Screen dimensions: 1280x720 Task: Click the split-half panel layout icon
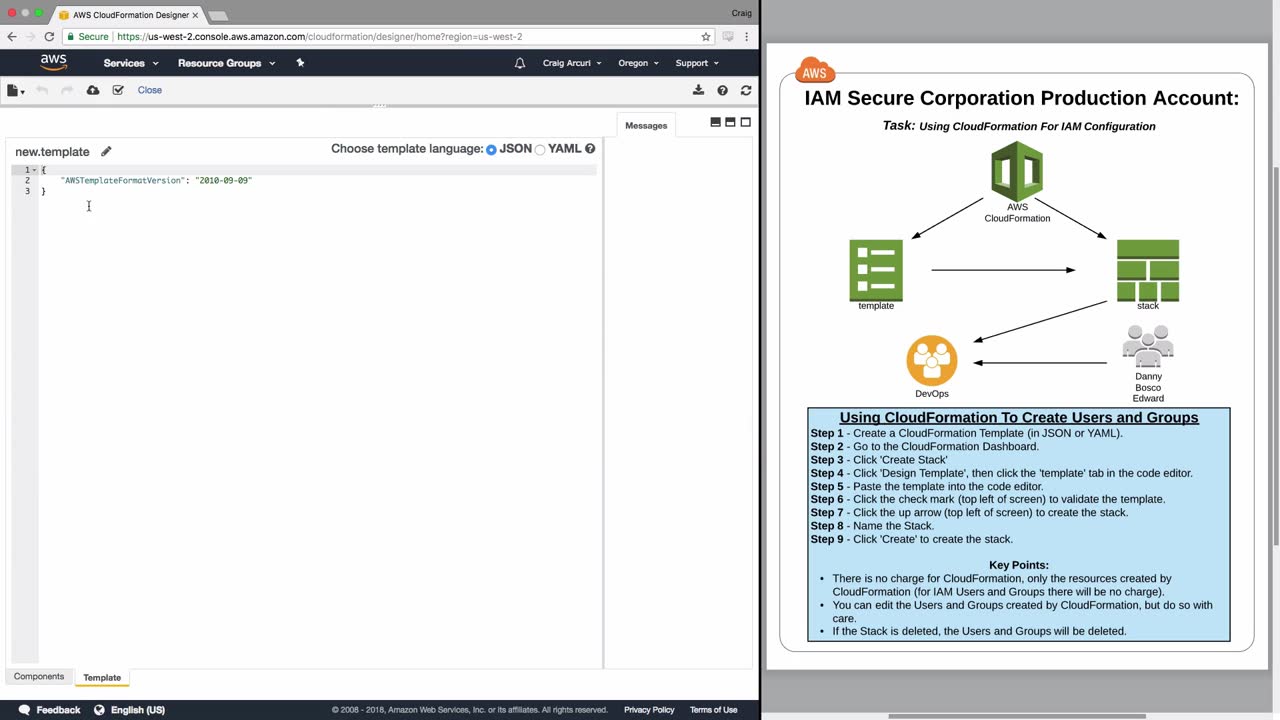[730, 122]
